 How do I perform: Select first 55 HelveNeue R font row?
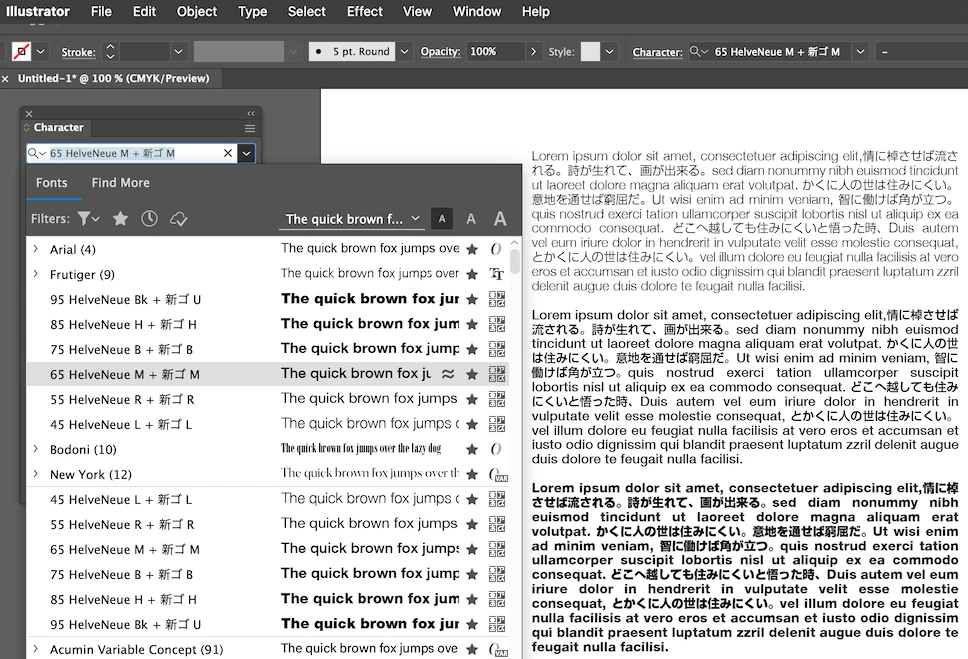267,400
